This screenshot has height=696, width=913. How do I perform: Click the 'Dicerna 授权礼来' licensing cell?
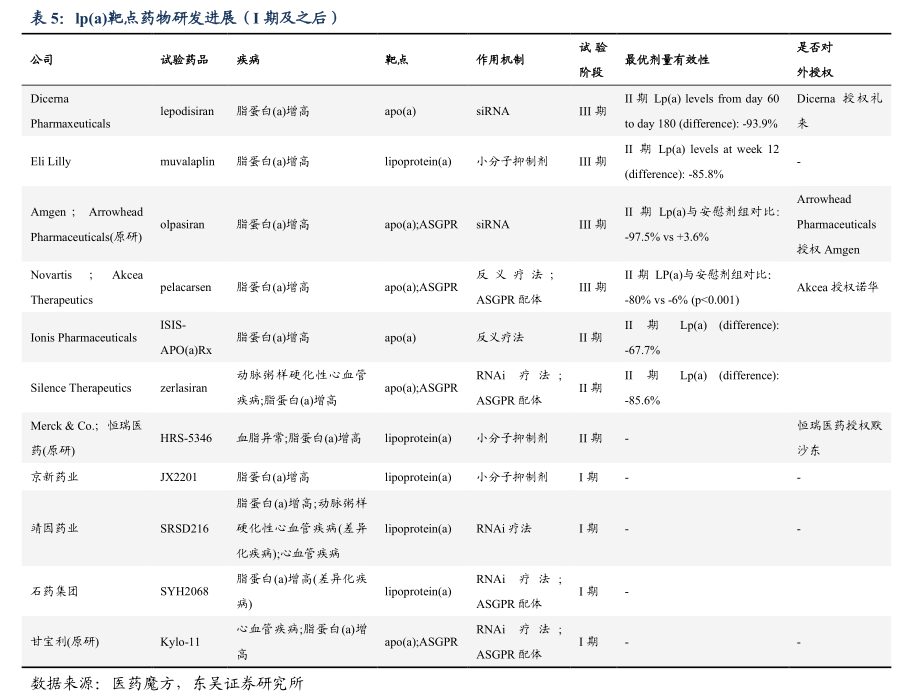coord(840,111)
